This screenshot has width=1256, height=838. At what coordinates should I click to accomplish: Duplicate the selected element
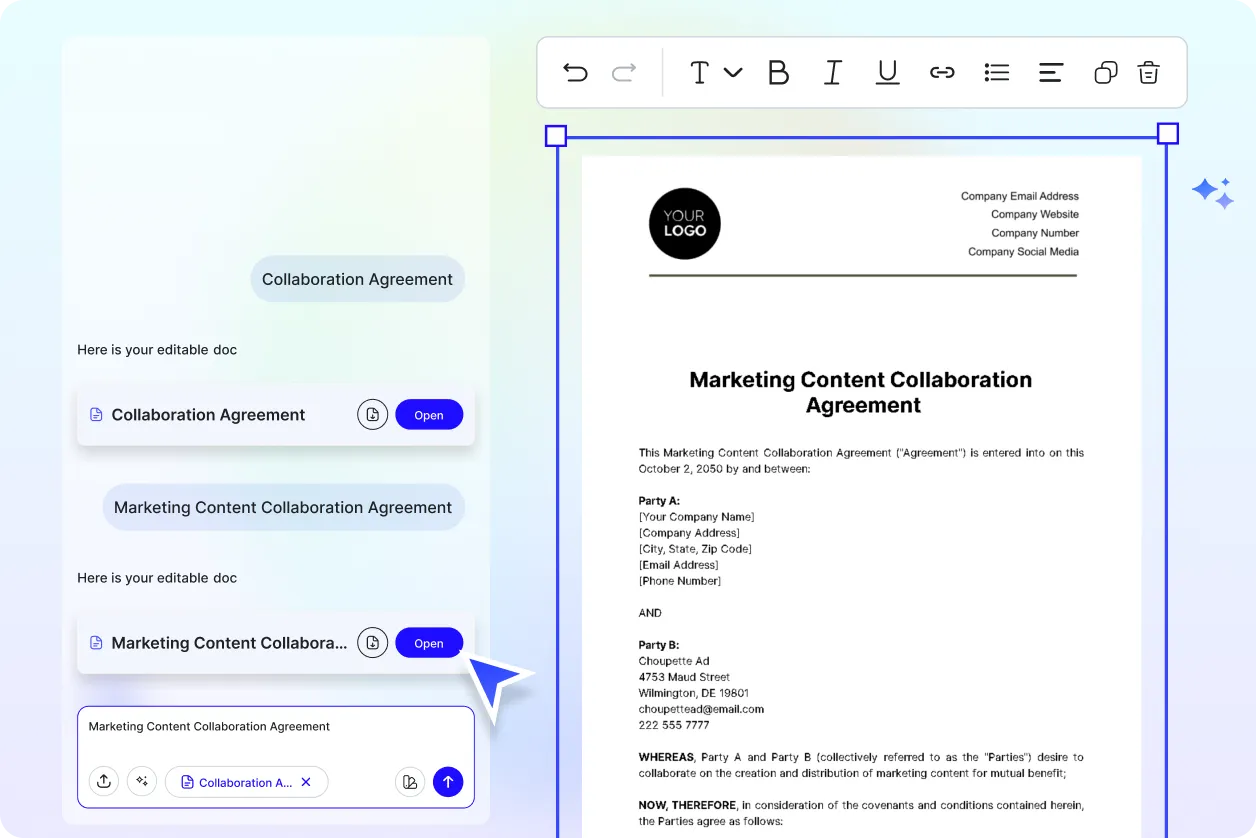1105,72
